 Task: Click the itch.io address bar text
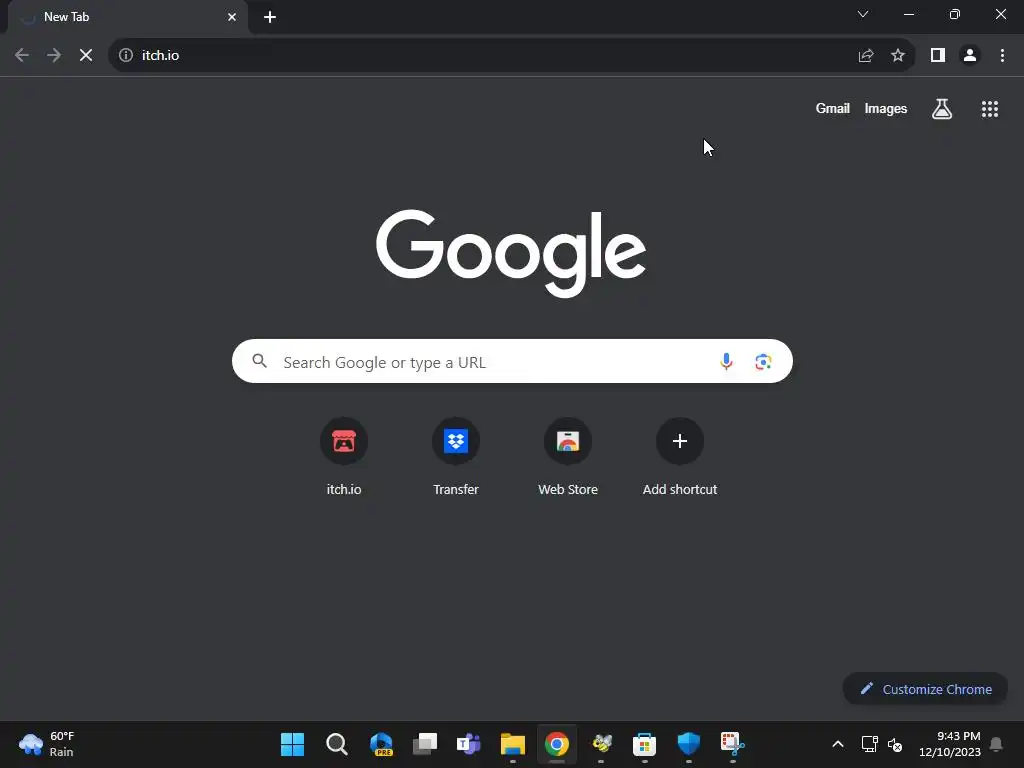[161, 56]
